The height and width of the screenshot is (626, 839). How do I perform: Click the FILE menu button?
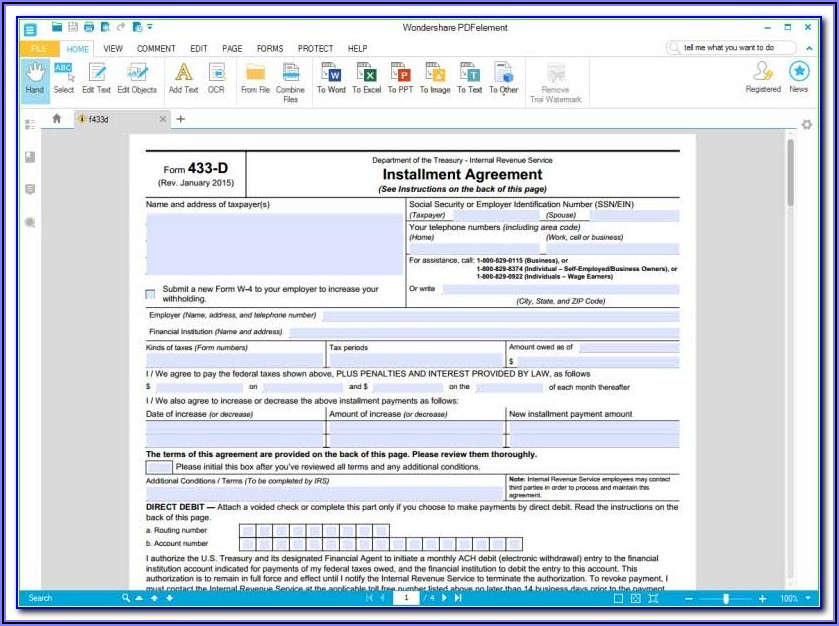(x=39, y=48)
